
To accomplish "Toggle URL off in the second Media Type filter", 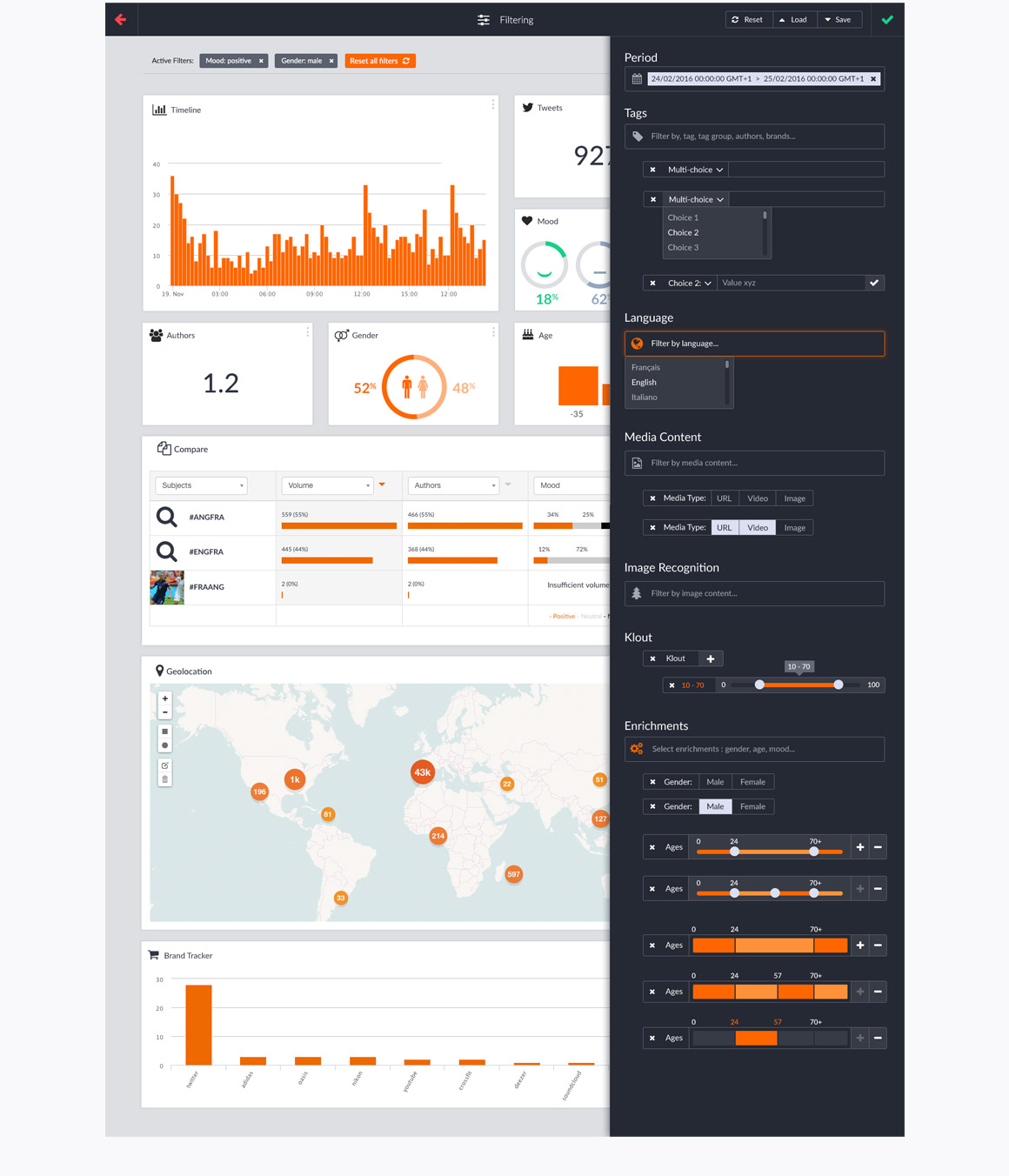I will point(724,527).
